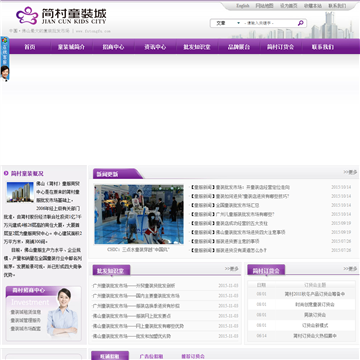Expand 更多 in the 新闻更新 section
The height and width of the screenshot is (360, 360).
[x=350, y=172]
